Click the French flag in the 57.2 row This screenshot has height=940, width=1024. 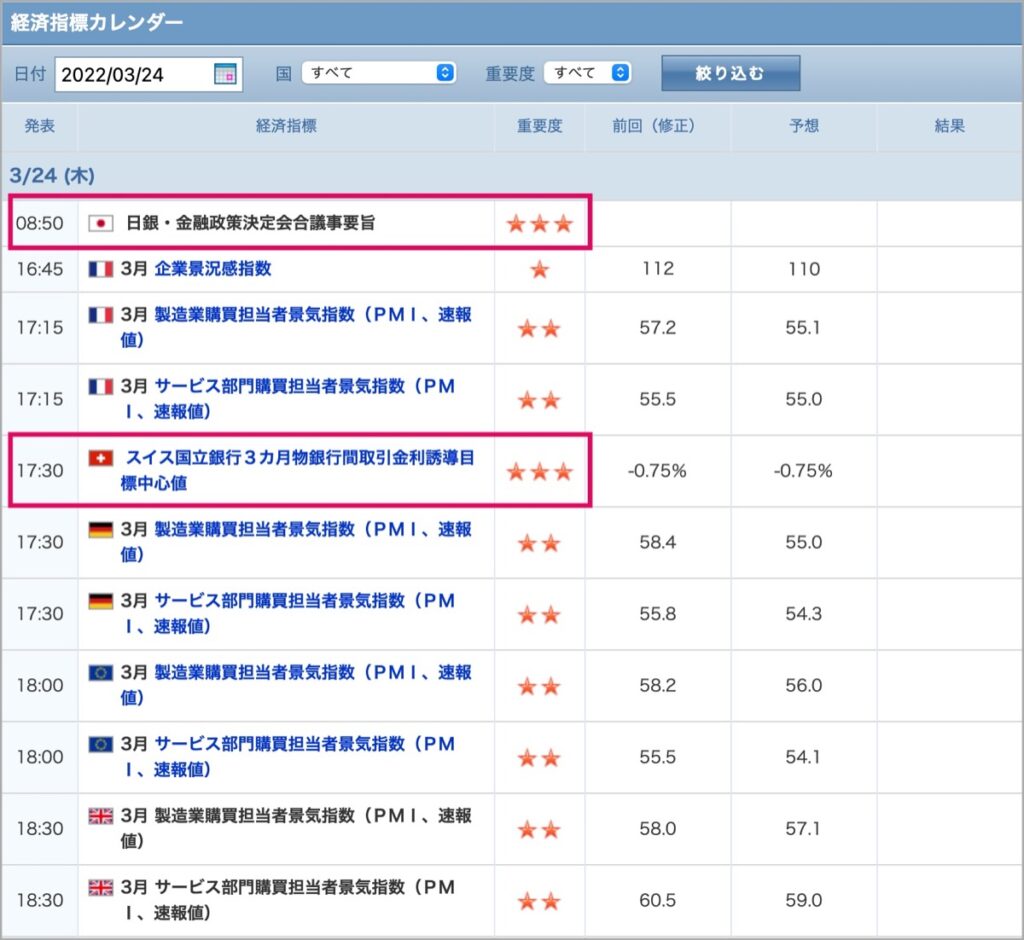tap(101, 315)
